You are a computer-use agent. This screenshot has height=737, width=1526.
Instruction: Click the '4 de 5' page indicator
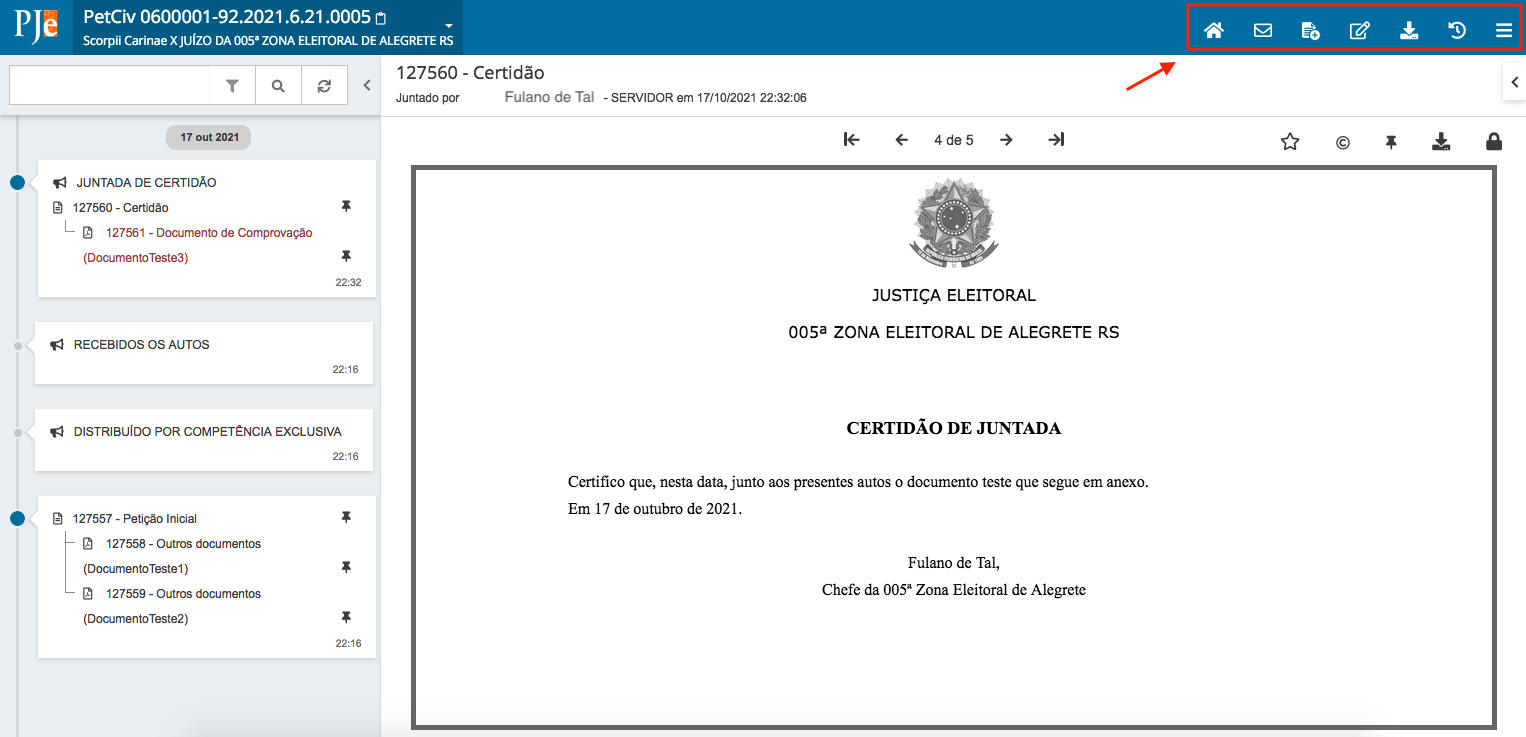tap(953, 140)
